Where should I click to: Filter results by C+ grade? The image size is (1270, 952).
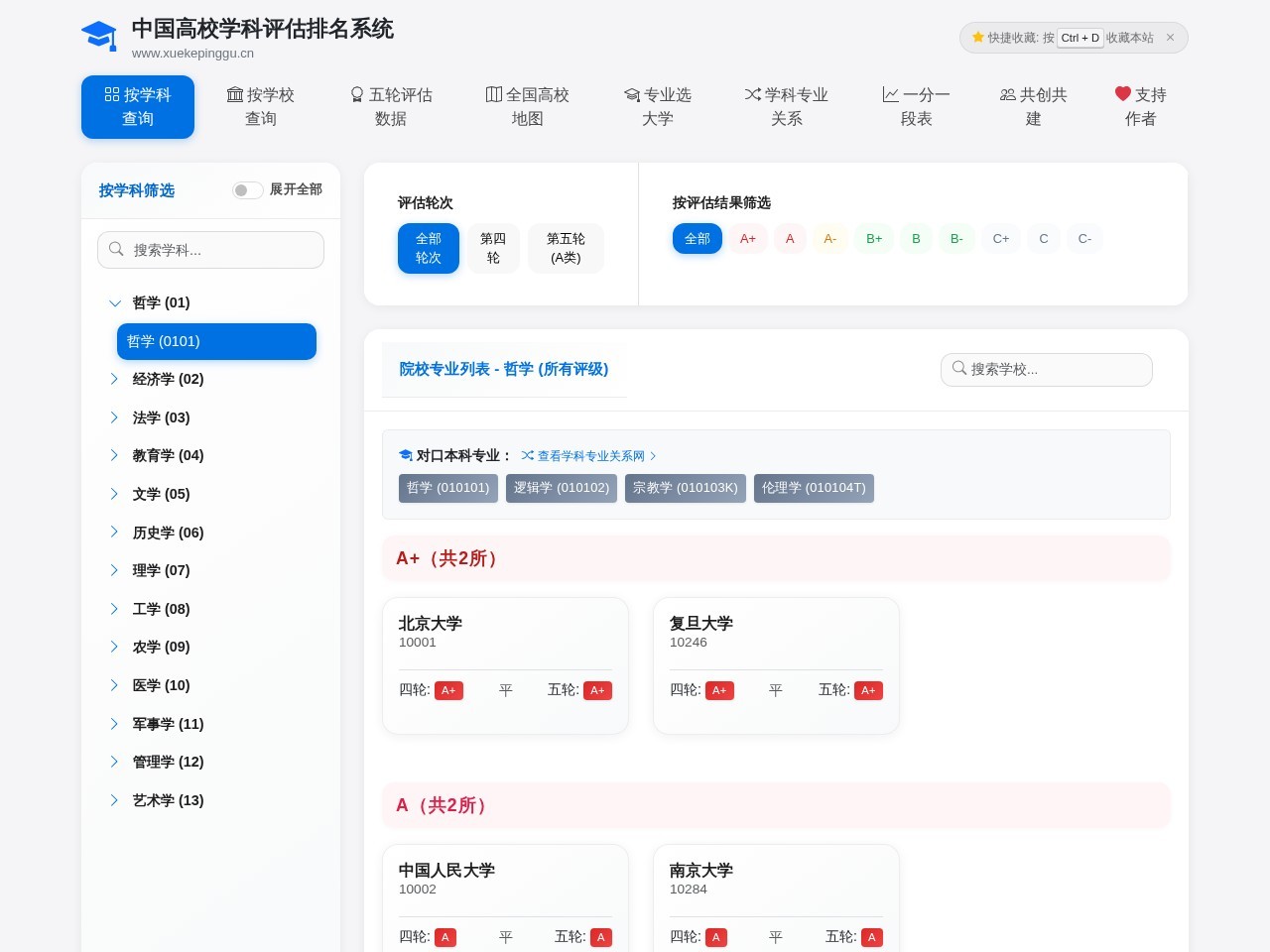(x=1001, y=239)
